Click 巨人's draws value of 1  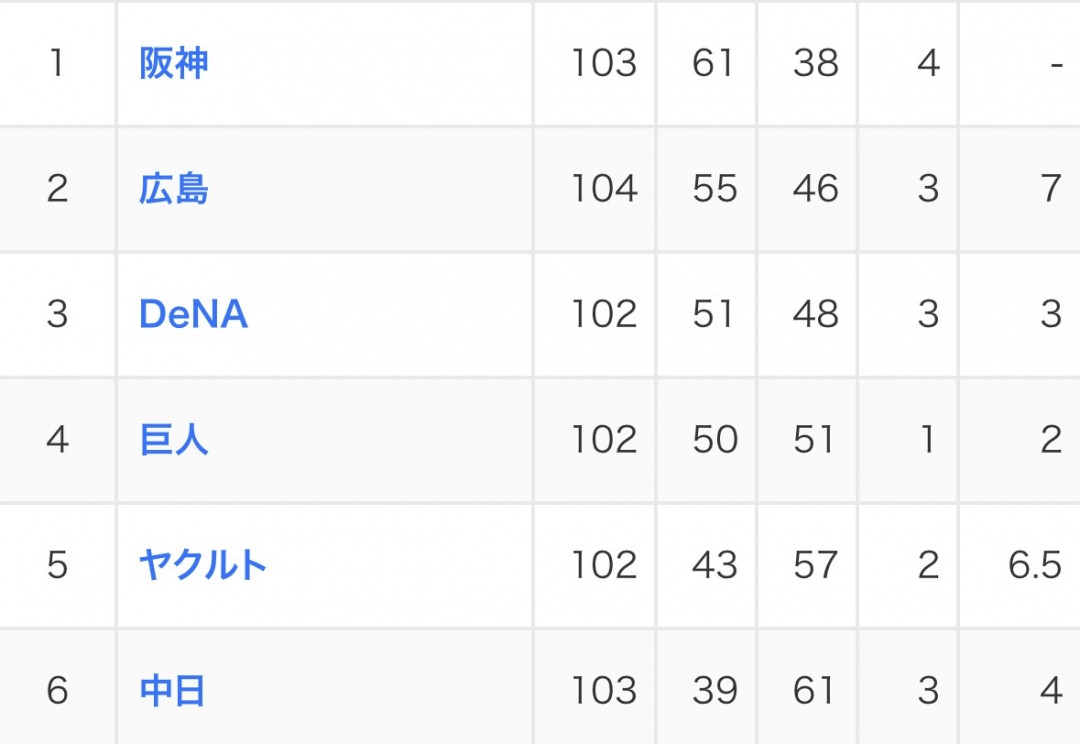[928, 440]
